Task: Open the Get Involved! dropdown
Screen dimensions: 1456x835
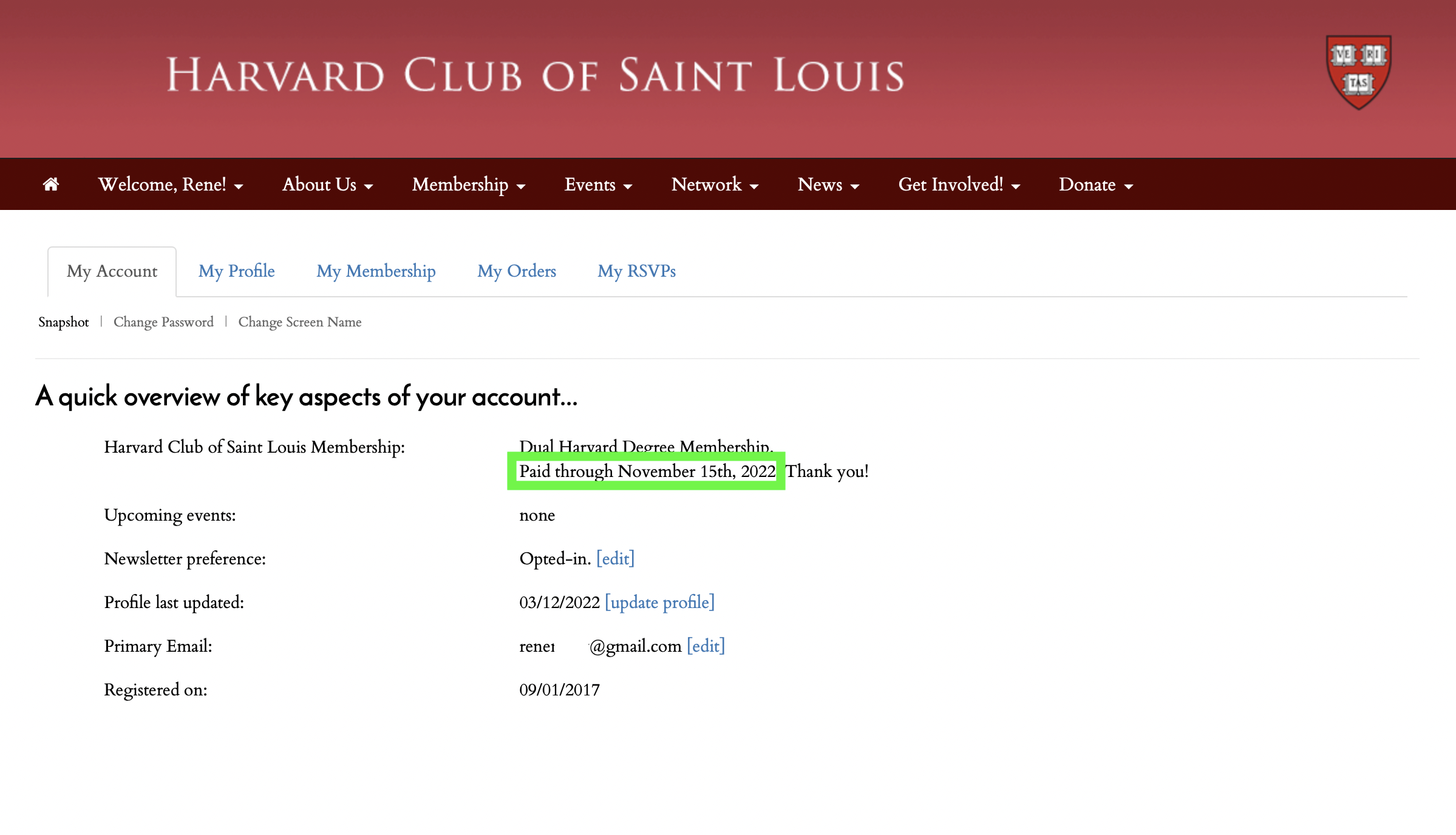Action: point(959,184)
